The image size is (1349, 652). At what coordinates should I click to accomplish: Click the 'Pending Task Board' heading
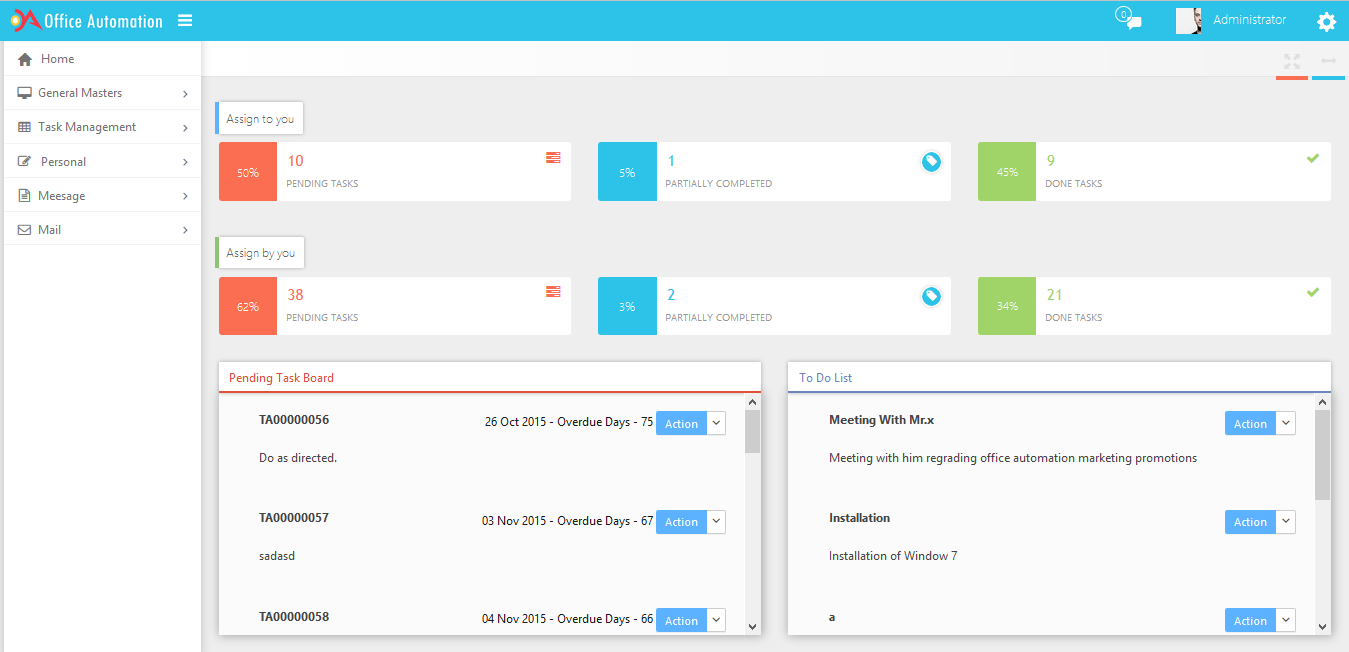pos(281,378)
